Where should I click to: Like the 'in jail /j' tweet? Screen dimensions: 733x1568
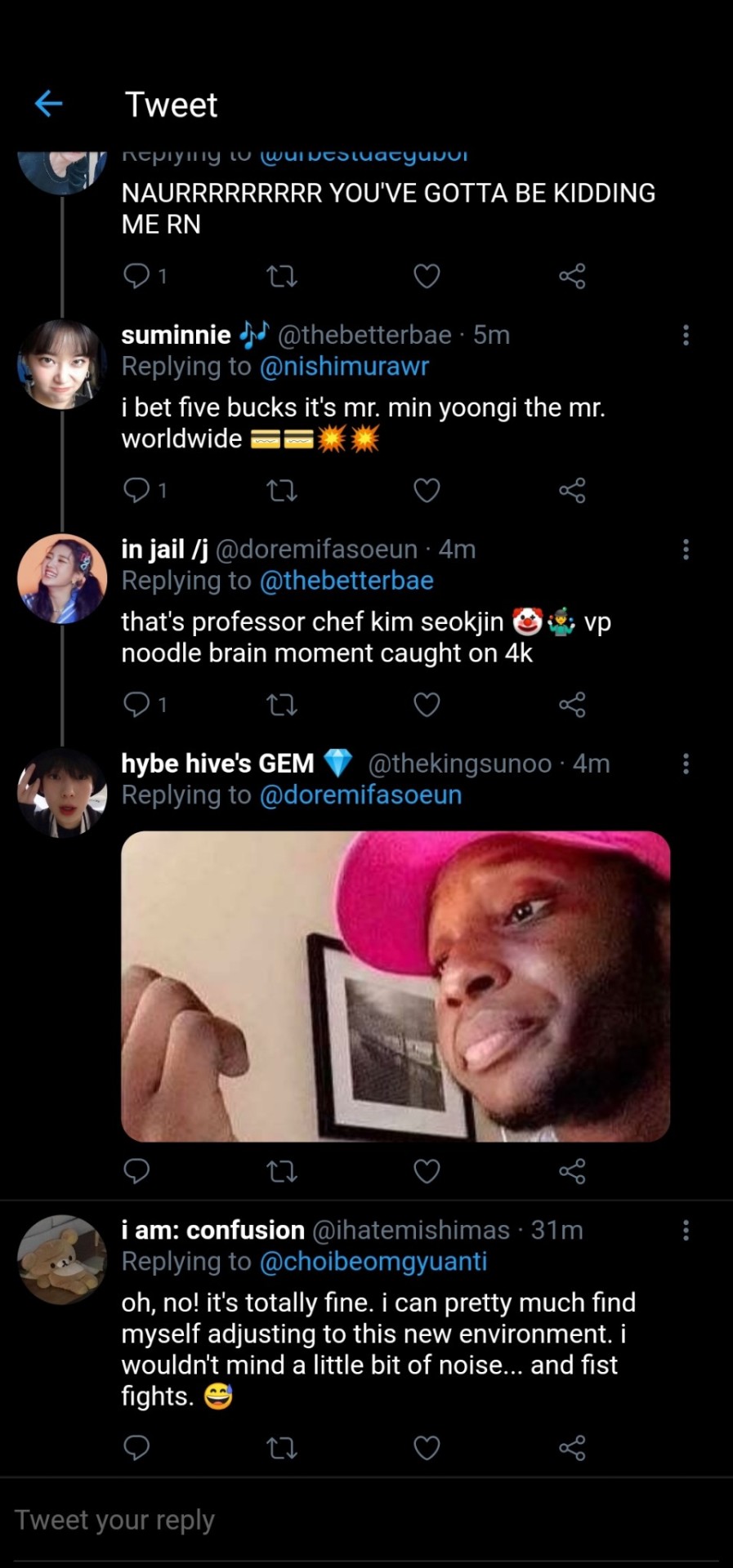[427, 704]
